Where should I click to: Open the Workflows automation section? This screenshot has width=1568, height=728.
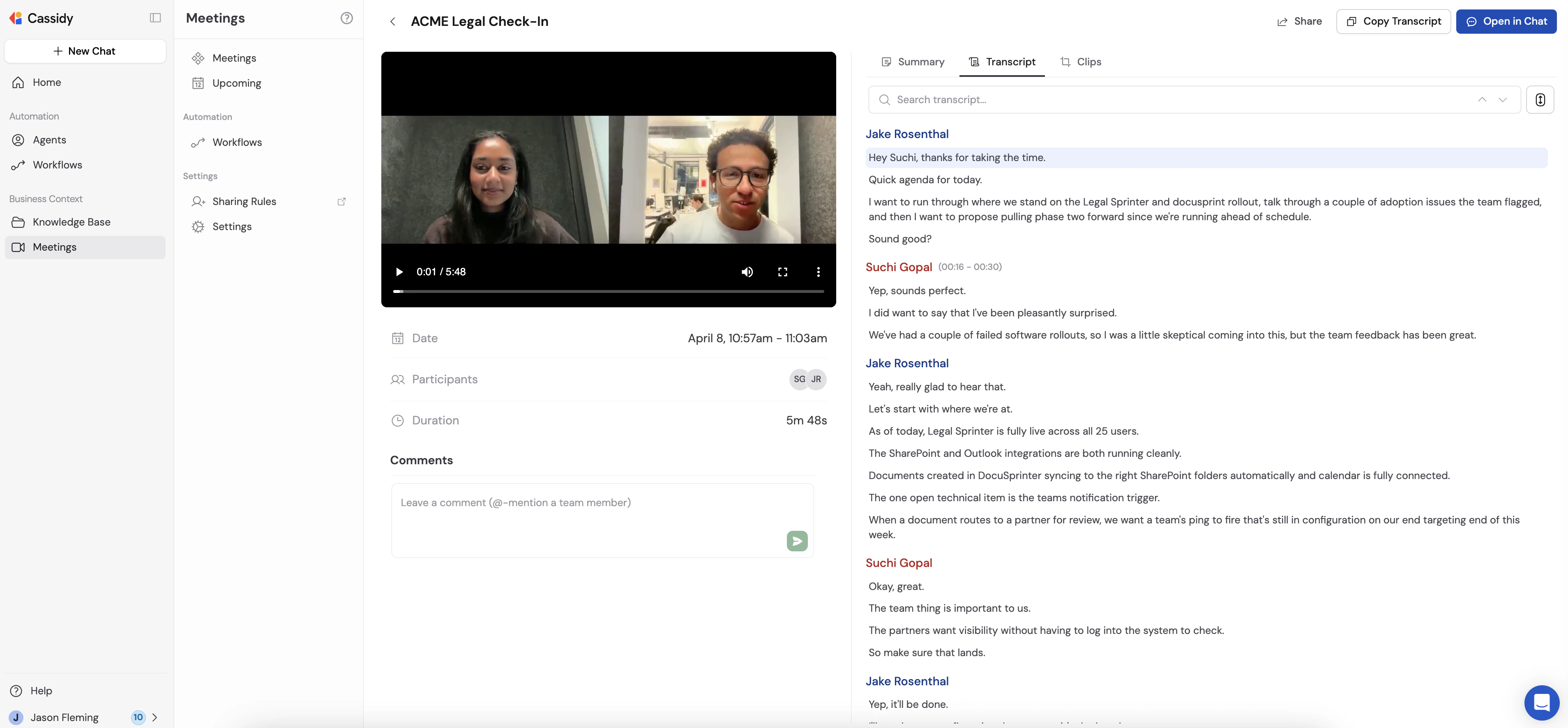[238, 142]
